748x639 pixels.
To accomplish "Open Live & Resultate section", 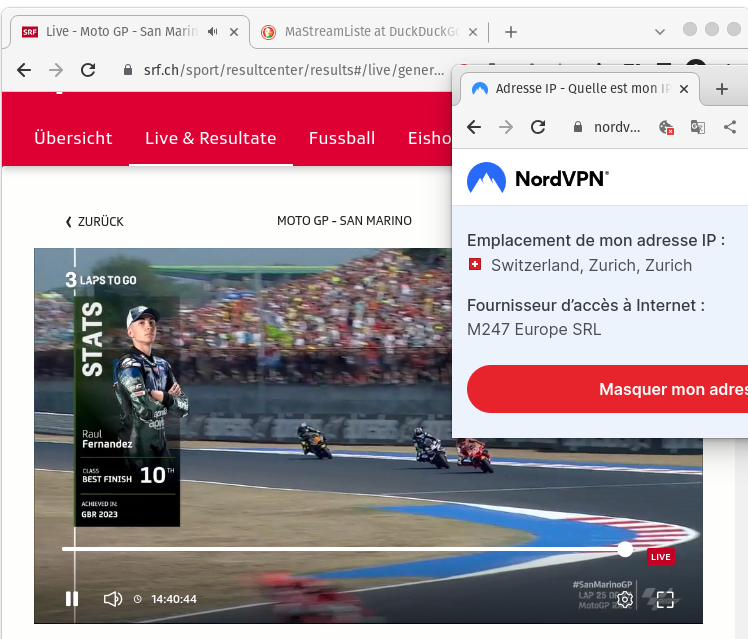I will click(x=210, y=138).
